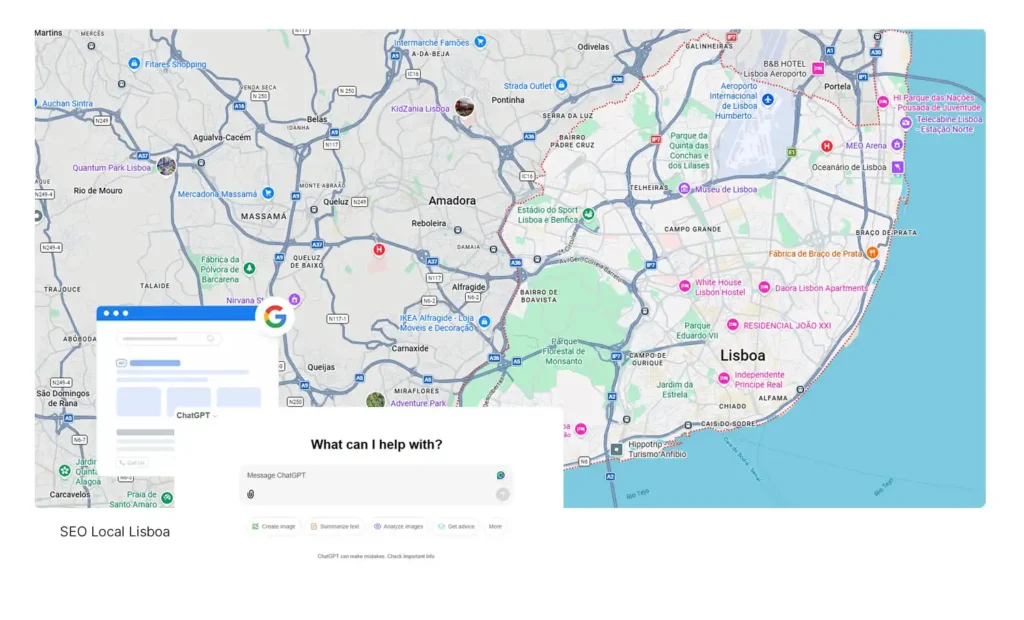1024x620 pixels.
Task: Click the Strada Outlet shopping pin
Action: pyautogui.click(x=561, y=85)
